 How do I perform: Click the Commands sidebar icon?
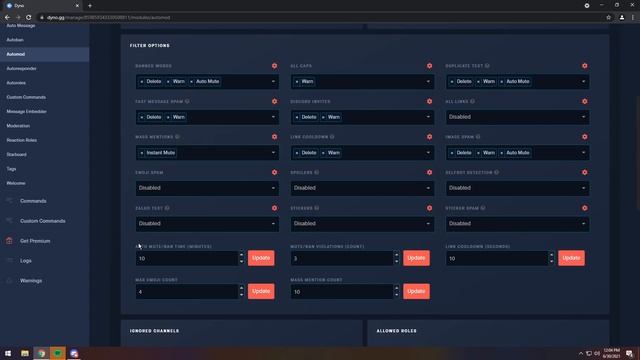9,200
